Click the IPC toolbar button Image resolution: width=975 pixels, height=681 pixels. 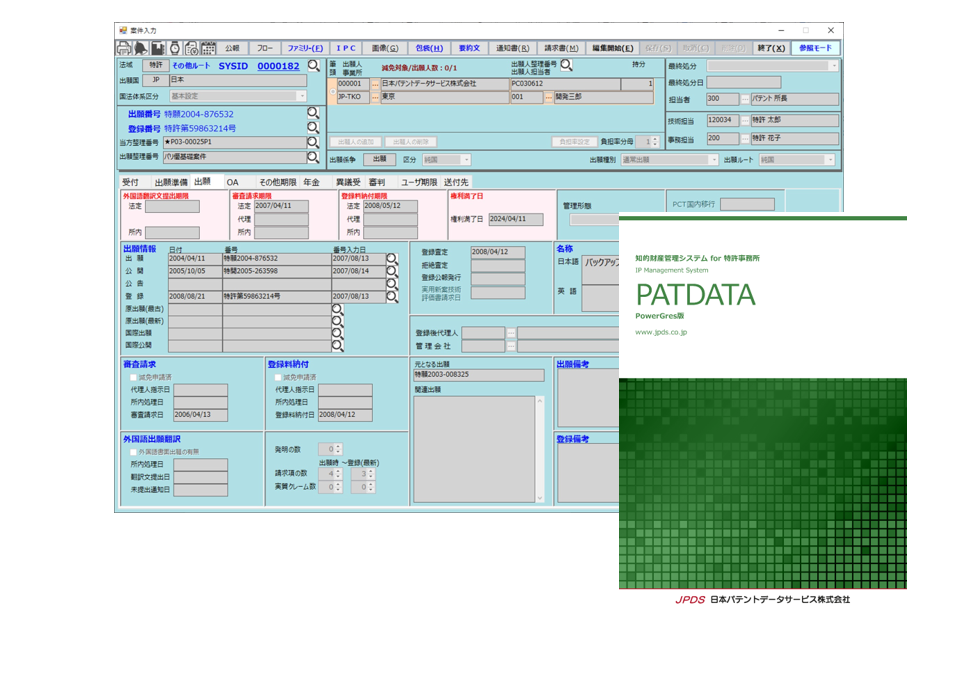(x=346, y=48)
